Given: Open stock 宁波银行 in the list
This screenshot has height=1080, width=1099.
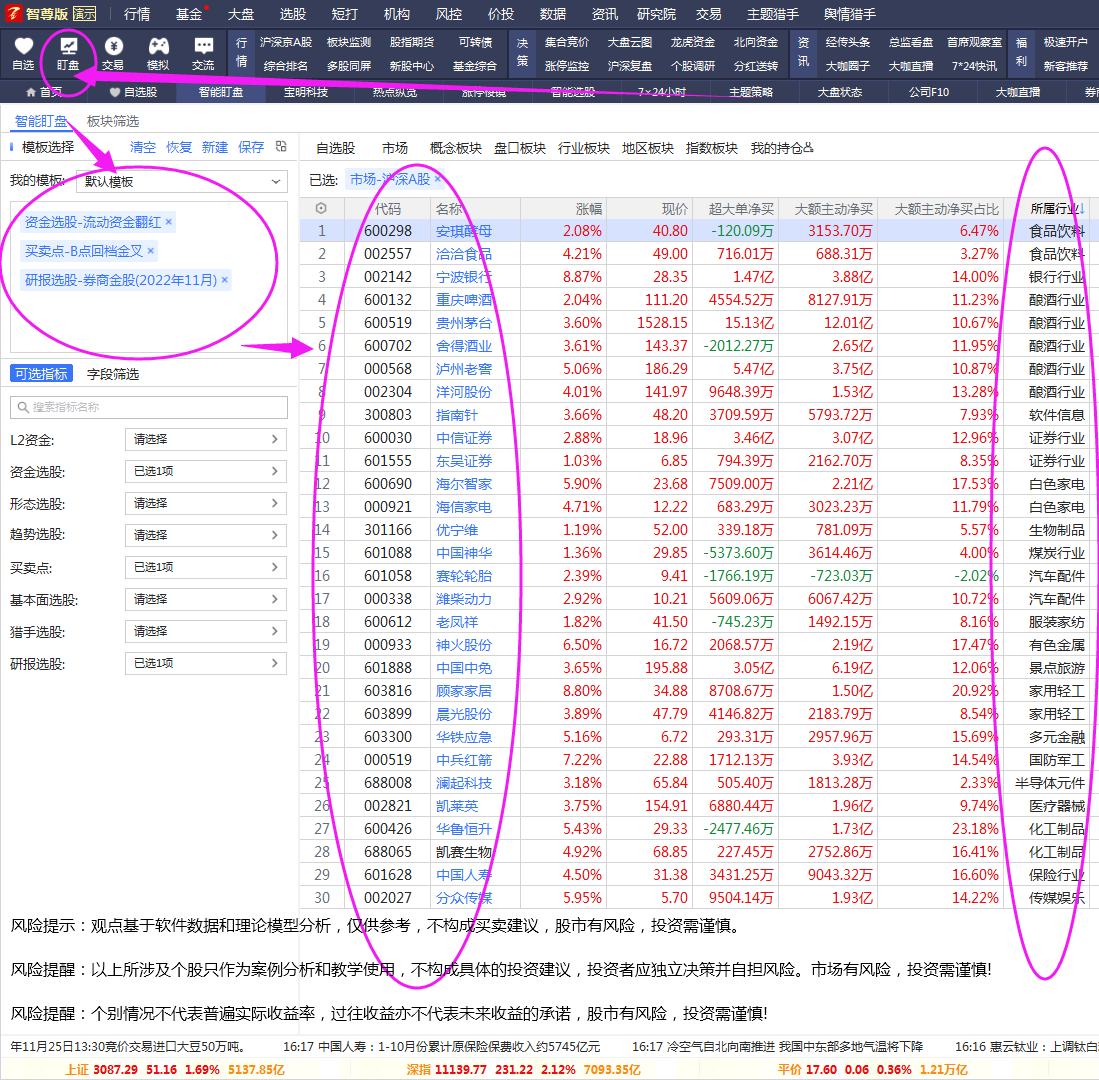Looking at the screenshot, I should coord(463,277).
